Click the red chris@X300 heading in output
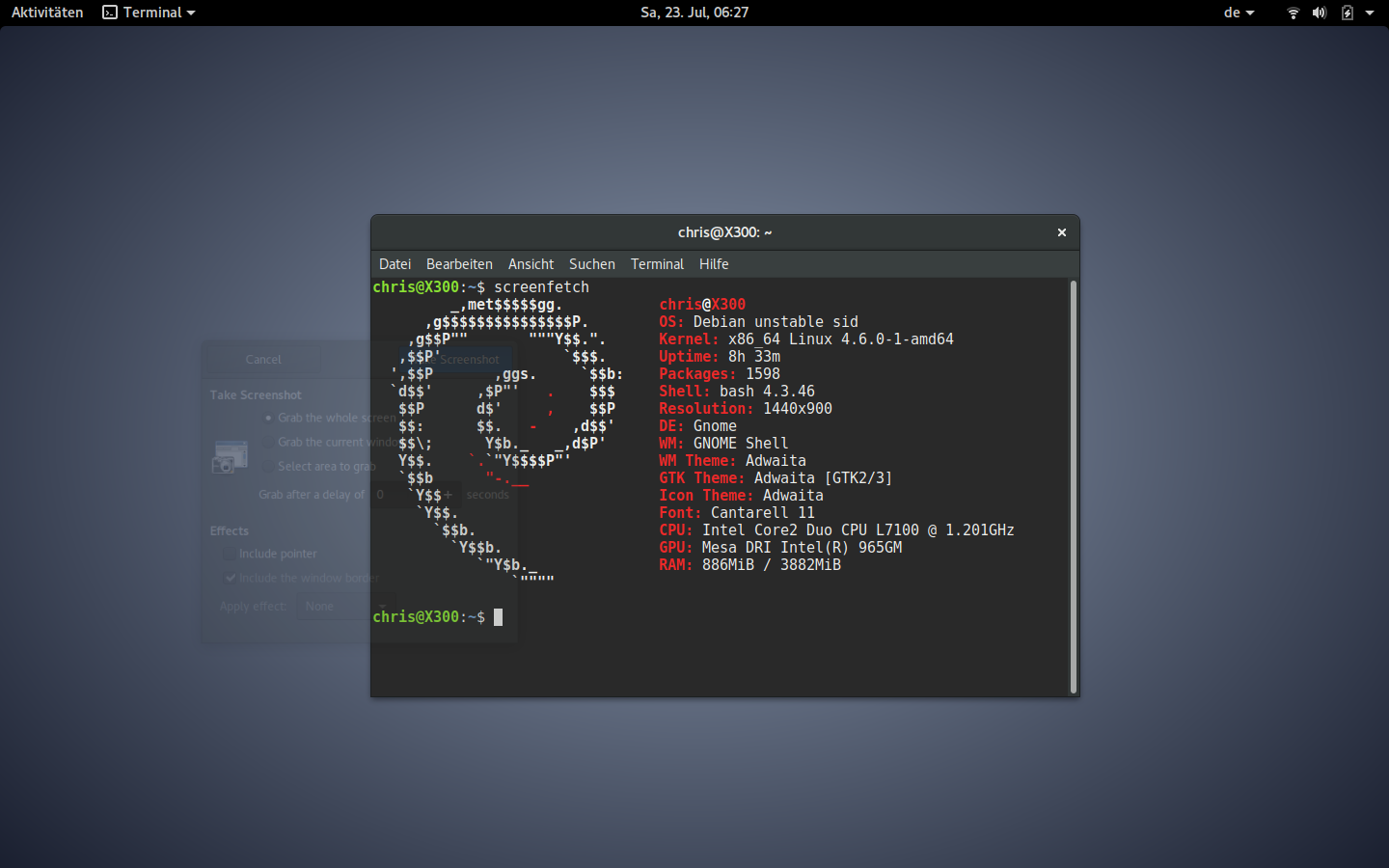Image resolution: width=1389 pixels, height=868 pixels. (702, 305)
